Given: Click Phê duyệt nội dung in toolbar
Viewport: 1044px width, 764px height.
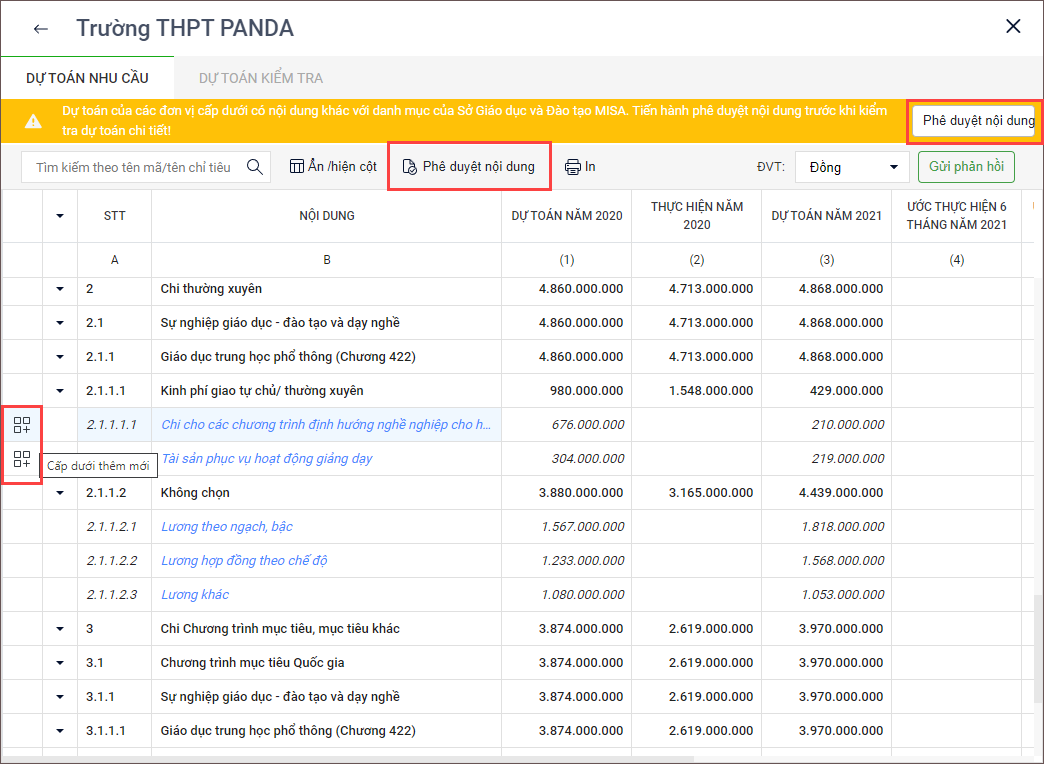Looking at the screenshot, I should click(x=469, y=167).
